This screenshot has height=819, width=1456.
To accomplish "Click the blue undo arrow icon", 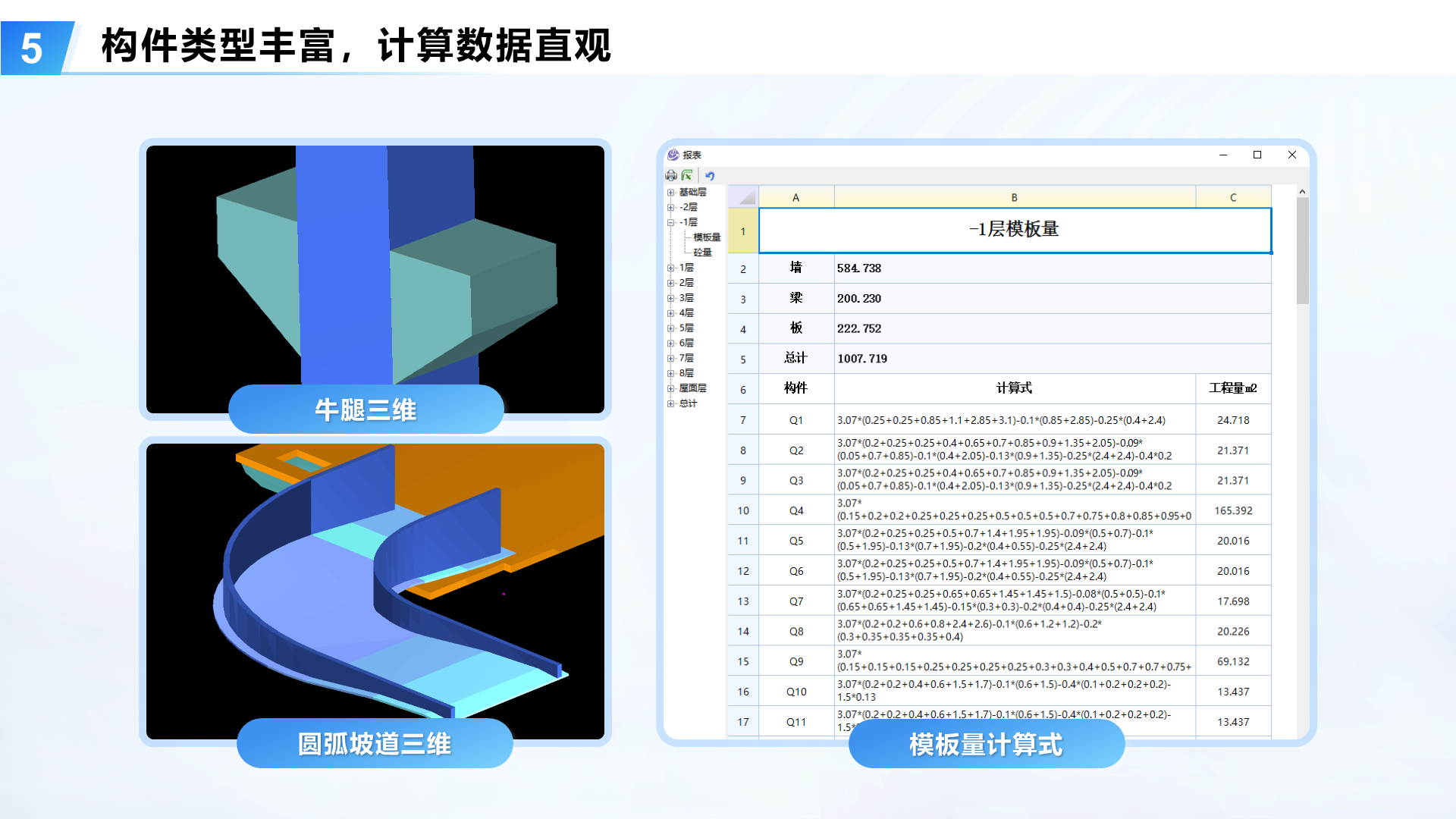I will 710,175.
